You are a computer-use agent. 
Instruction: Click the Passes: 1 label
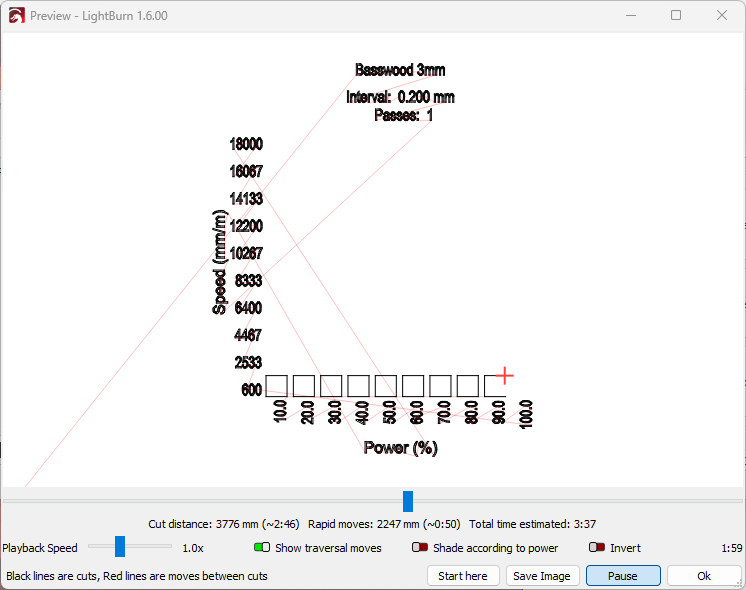(403, 115)
